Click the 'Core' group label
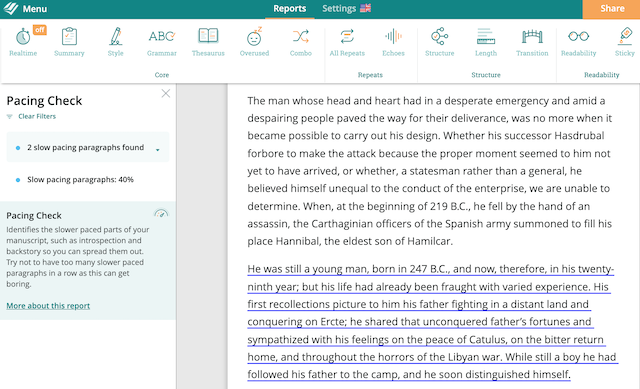 (162, 75)
